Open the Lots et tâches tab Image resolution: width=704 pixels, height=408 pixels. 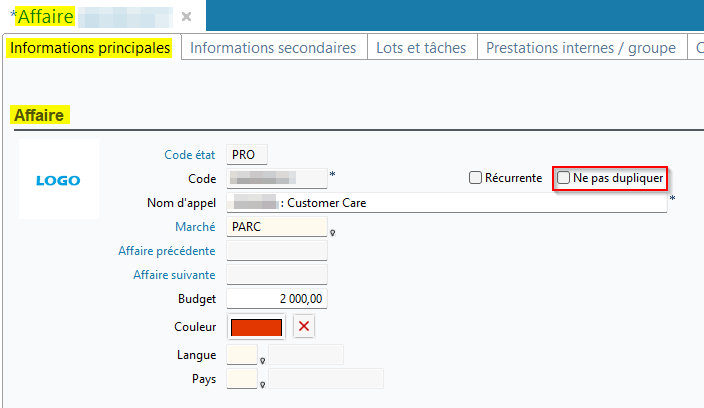coord(422,48)
